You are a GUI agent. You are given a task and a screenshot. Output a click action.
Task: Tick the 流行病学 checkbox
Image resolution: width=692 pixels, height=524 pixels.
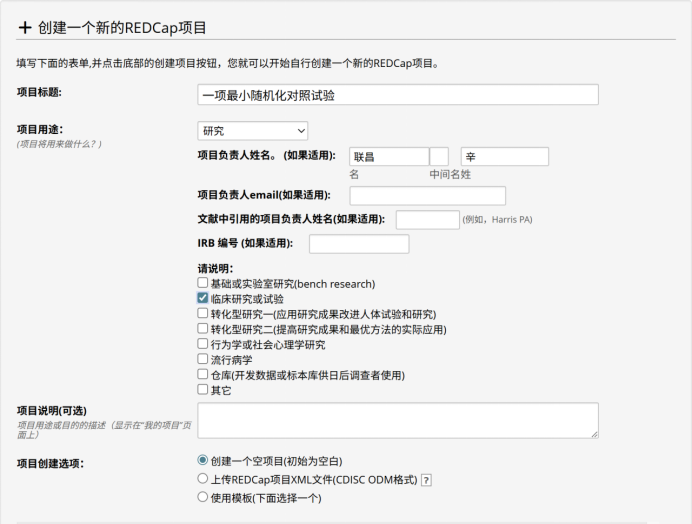pyautogui.click(x=203, y=359)
